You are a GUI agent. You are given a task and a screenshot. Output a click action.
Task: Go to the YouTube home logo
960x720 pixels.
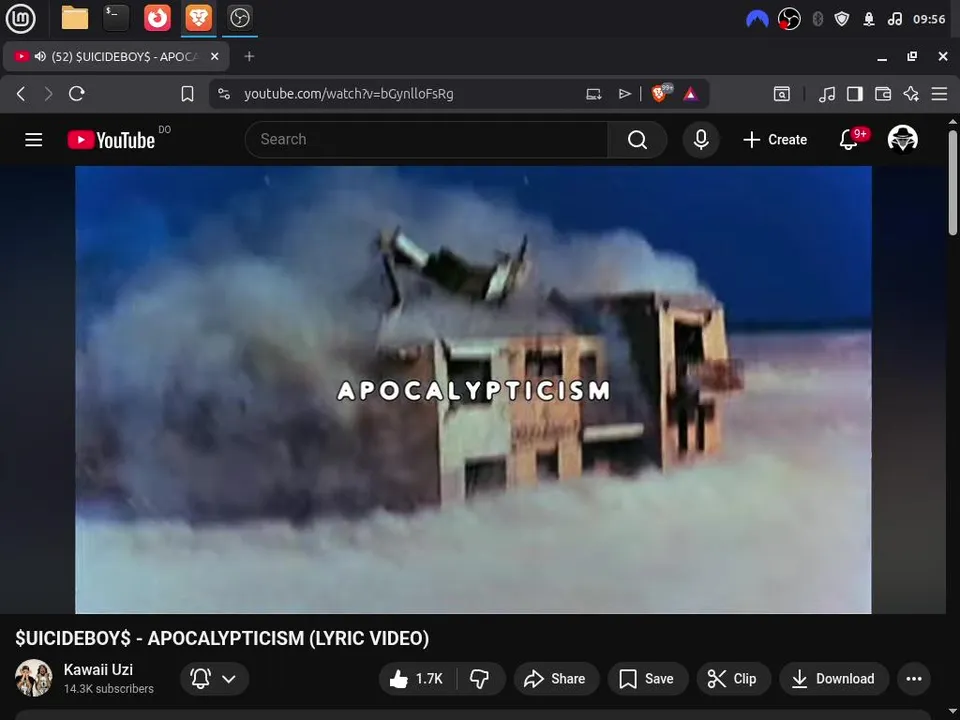pos(111,140)
